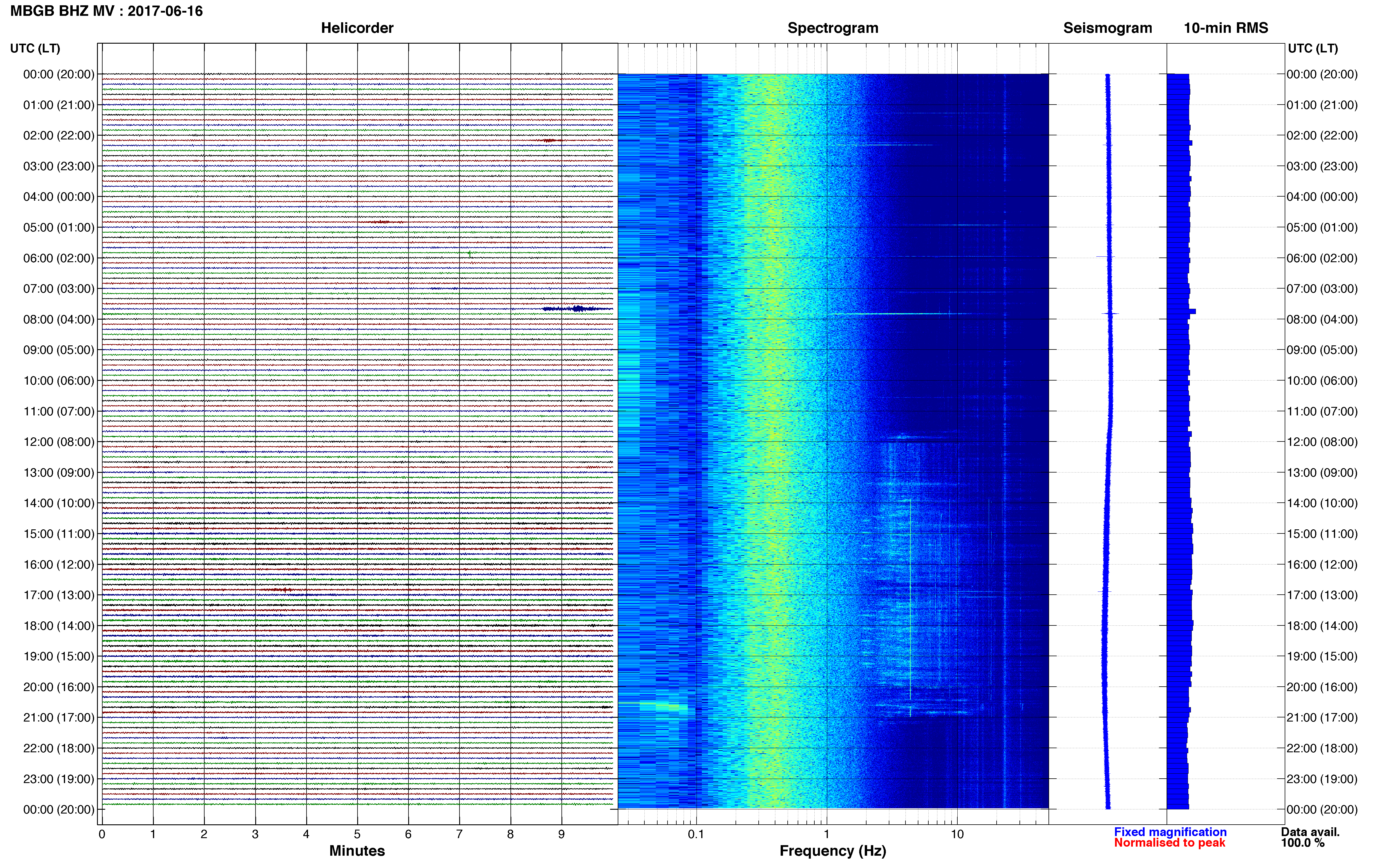The height and width of the screenshot is (868, 1389).
Task: Click the '02:00 (22:00)' label on the left axis
Action: pyautogui.click(x=59, y=135)
